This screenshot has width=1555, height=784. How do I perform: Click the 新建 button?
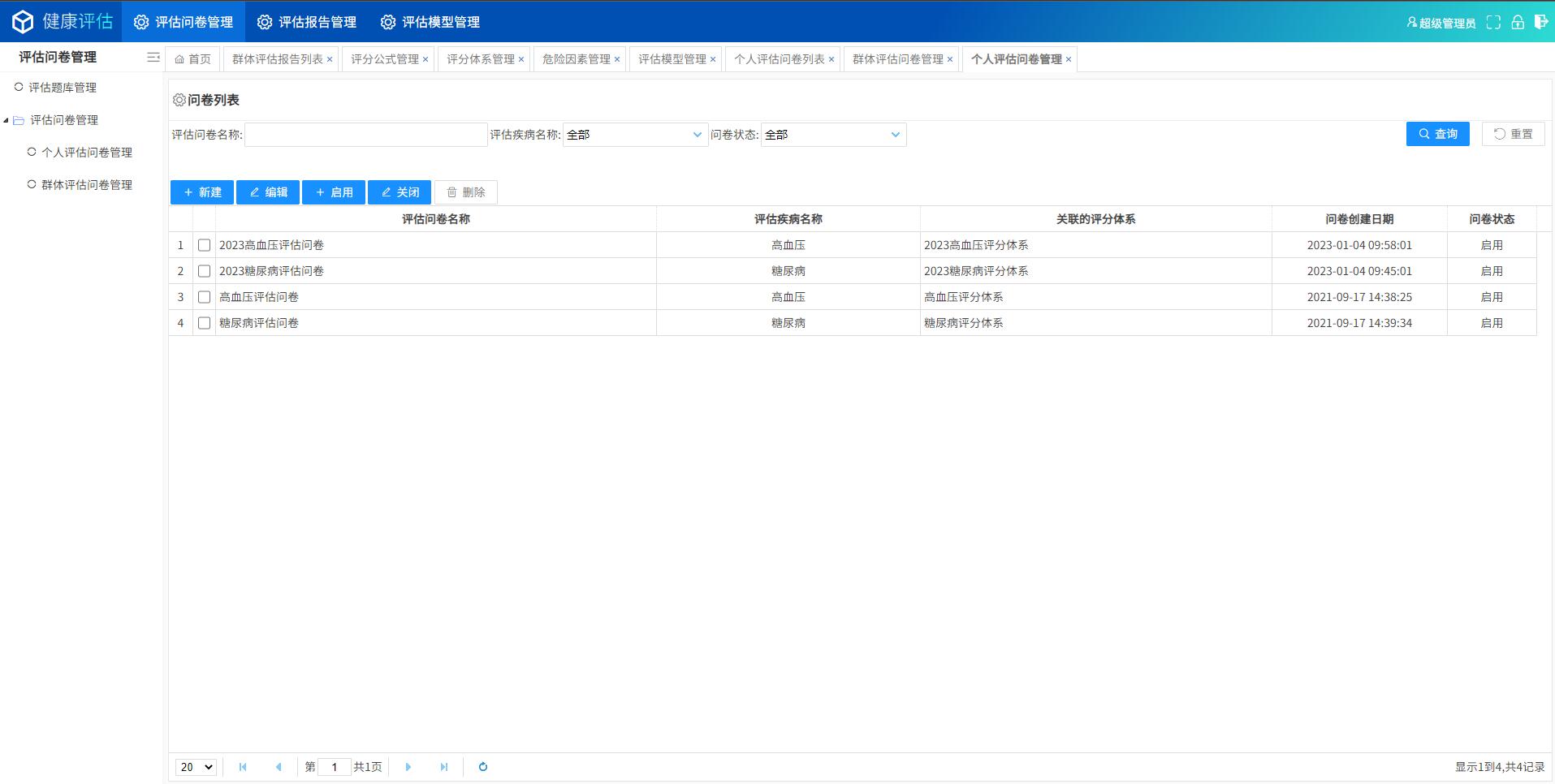pos(202,192)
